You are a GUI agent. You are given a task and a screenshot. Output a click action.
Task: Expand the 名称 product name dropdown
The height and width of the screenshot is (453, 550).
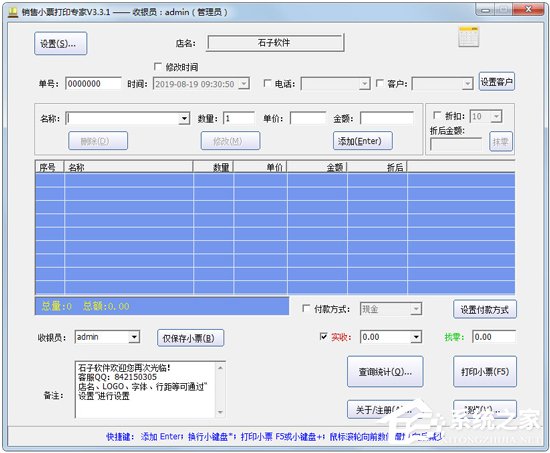pyautogui.click(x=184, y=119)
